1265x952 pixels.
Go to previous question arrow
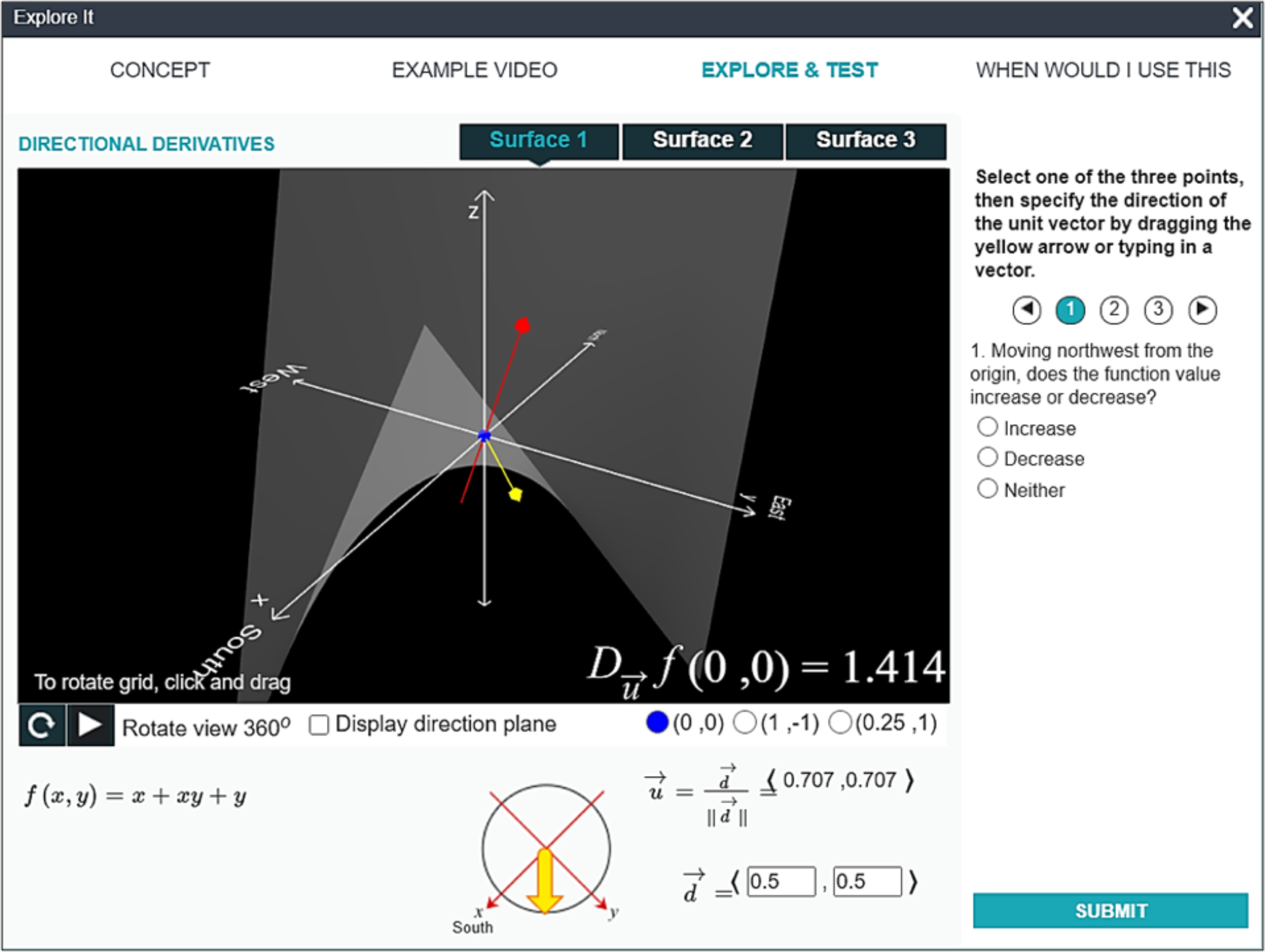point(1027,310)
